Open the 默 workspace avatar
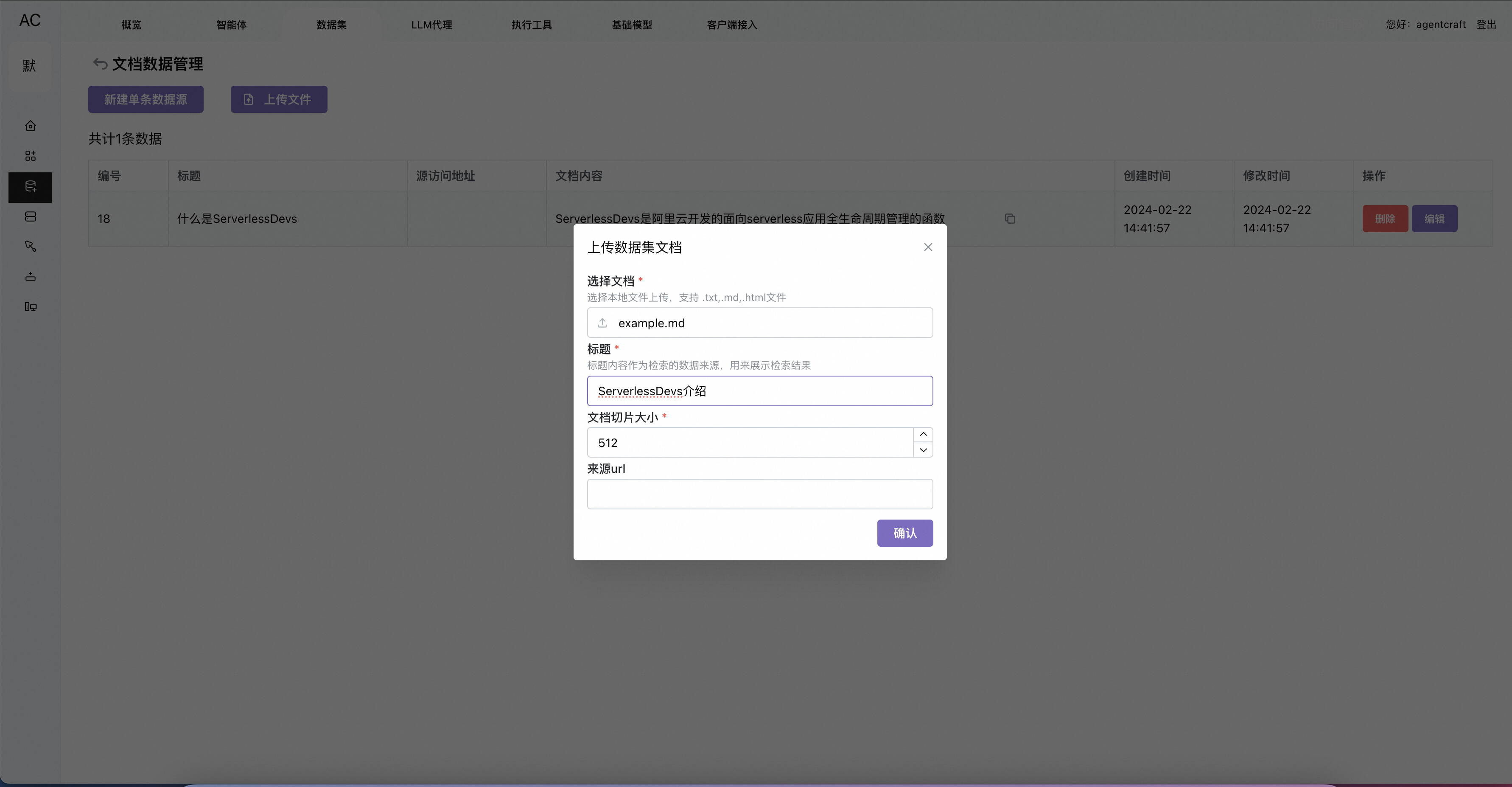 pos(30,65)
